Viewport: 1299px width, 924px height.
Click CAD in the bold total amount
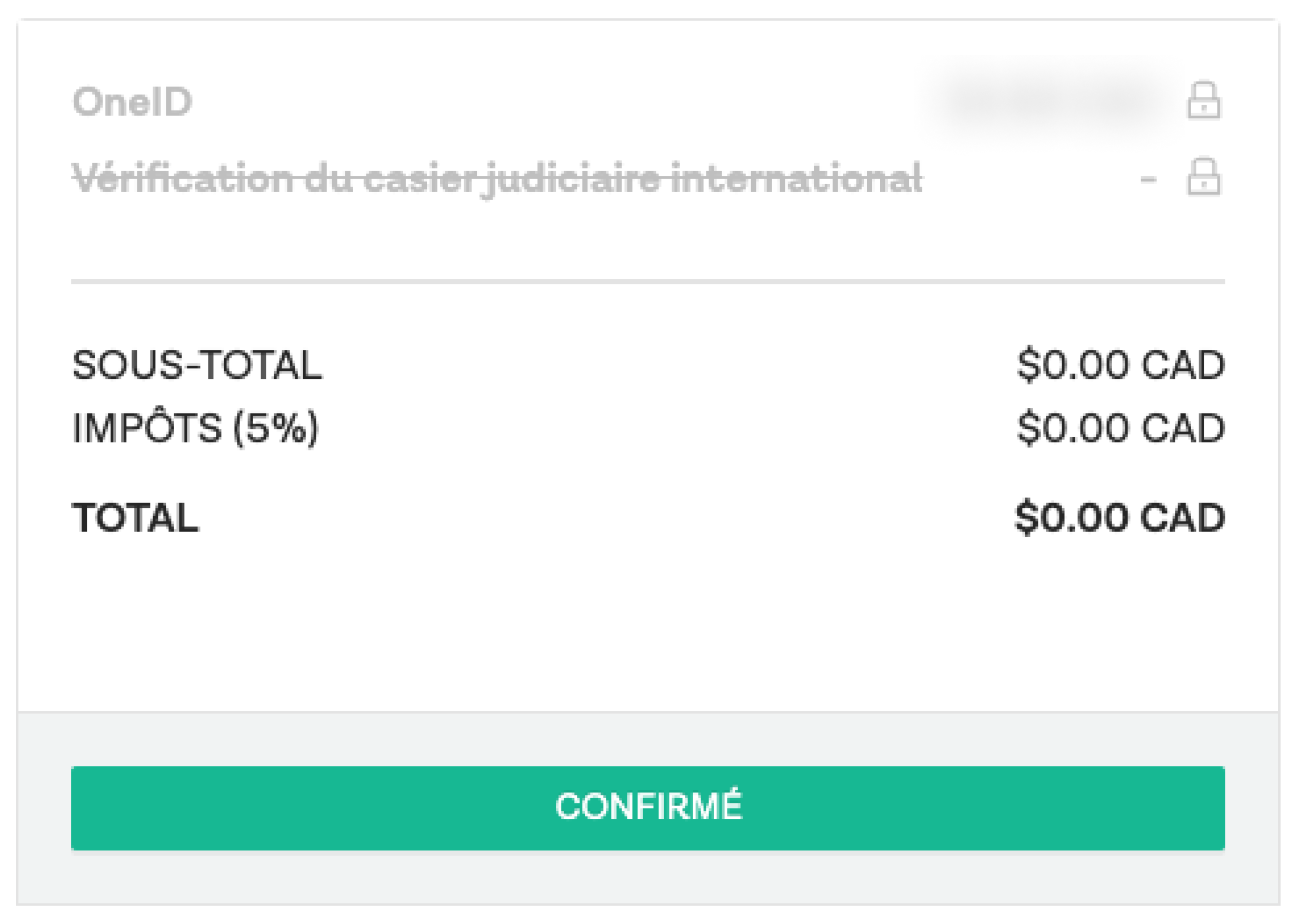1182,518
